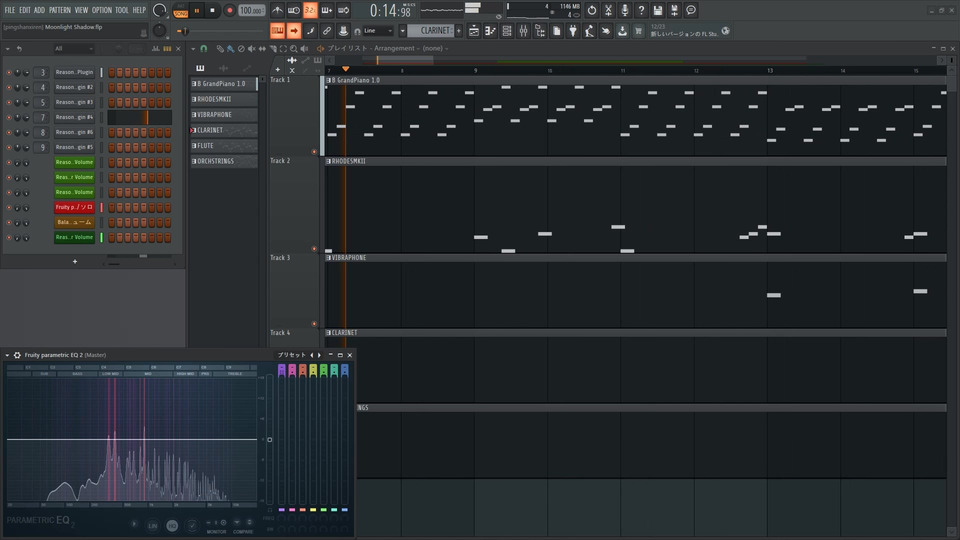Open the Mixer view icon
Viewport: 960px width, 540px height.
(523, 31)
